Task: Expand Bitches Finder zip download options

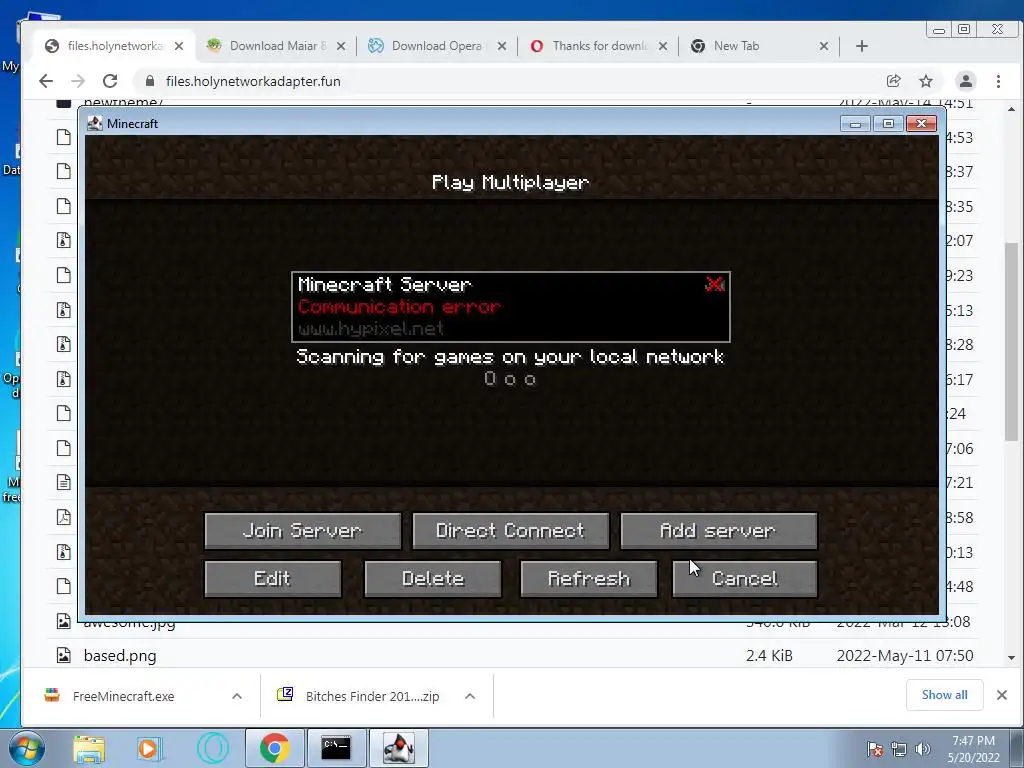Action: tap(470, 696)
